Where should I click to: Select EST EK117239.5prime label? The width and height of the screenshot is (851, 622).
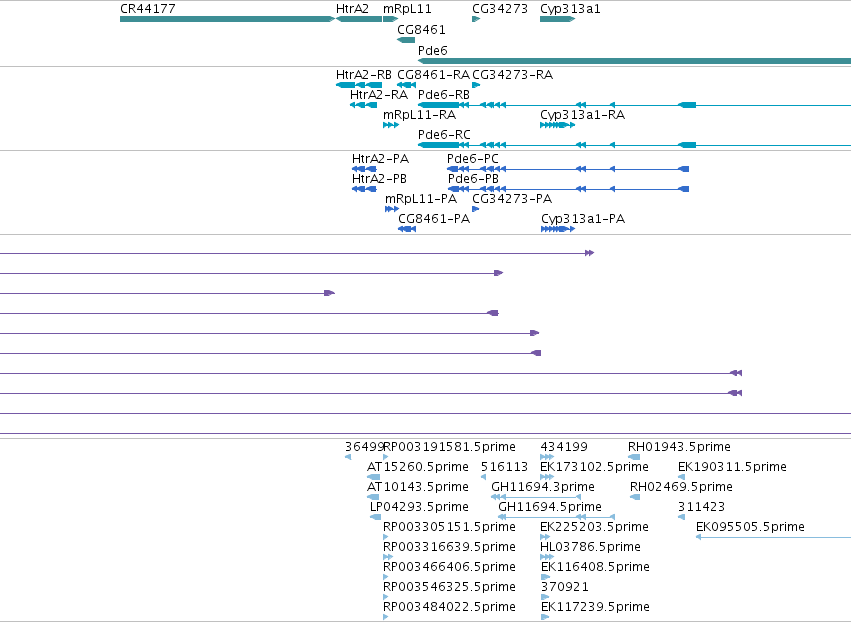pyautogui.click(x=595, y=607)
